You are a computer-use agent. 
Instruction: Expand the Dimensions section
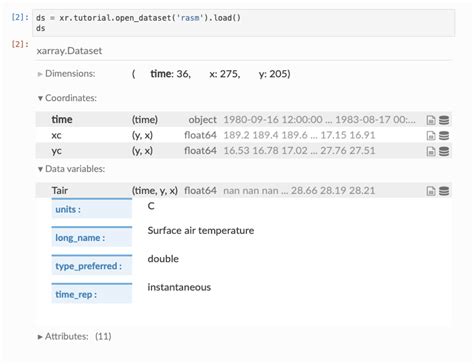click(67, 73)
